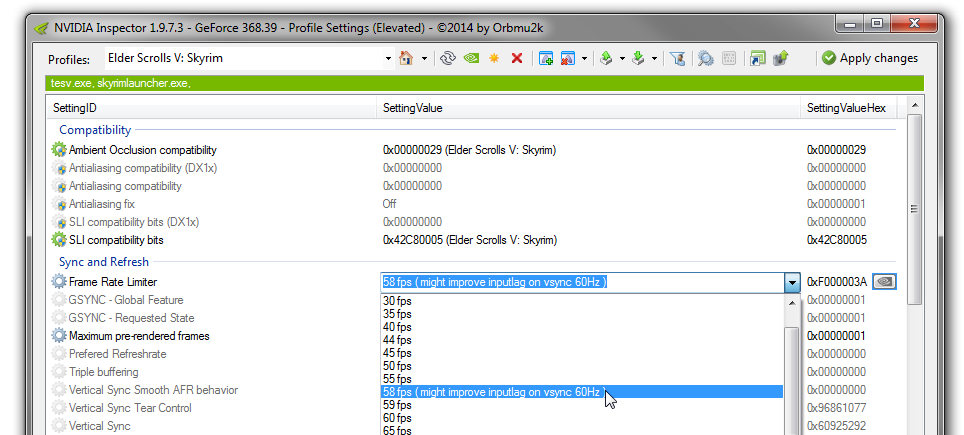Open the export profiles dropdown arrow

click(622, 58)
